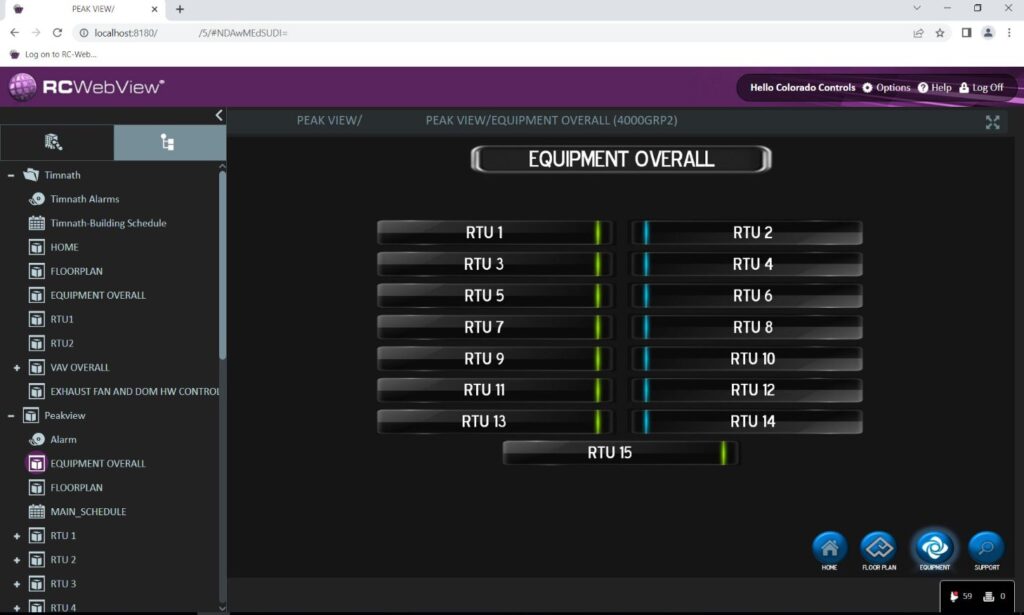The width and height of the screenshot is (1024, 615).
Task: Collapse the left sidebar with chevron arrow
Action: (219, 115)
